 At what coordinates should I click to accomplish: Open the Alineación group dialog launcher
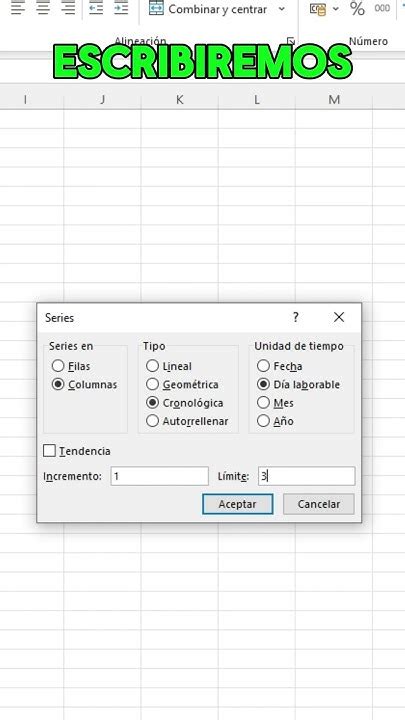click(x=290, y=40)
